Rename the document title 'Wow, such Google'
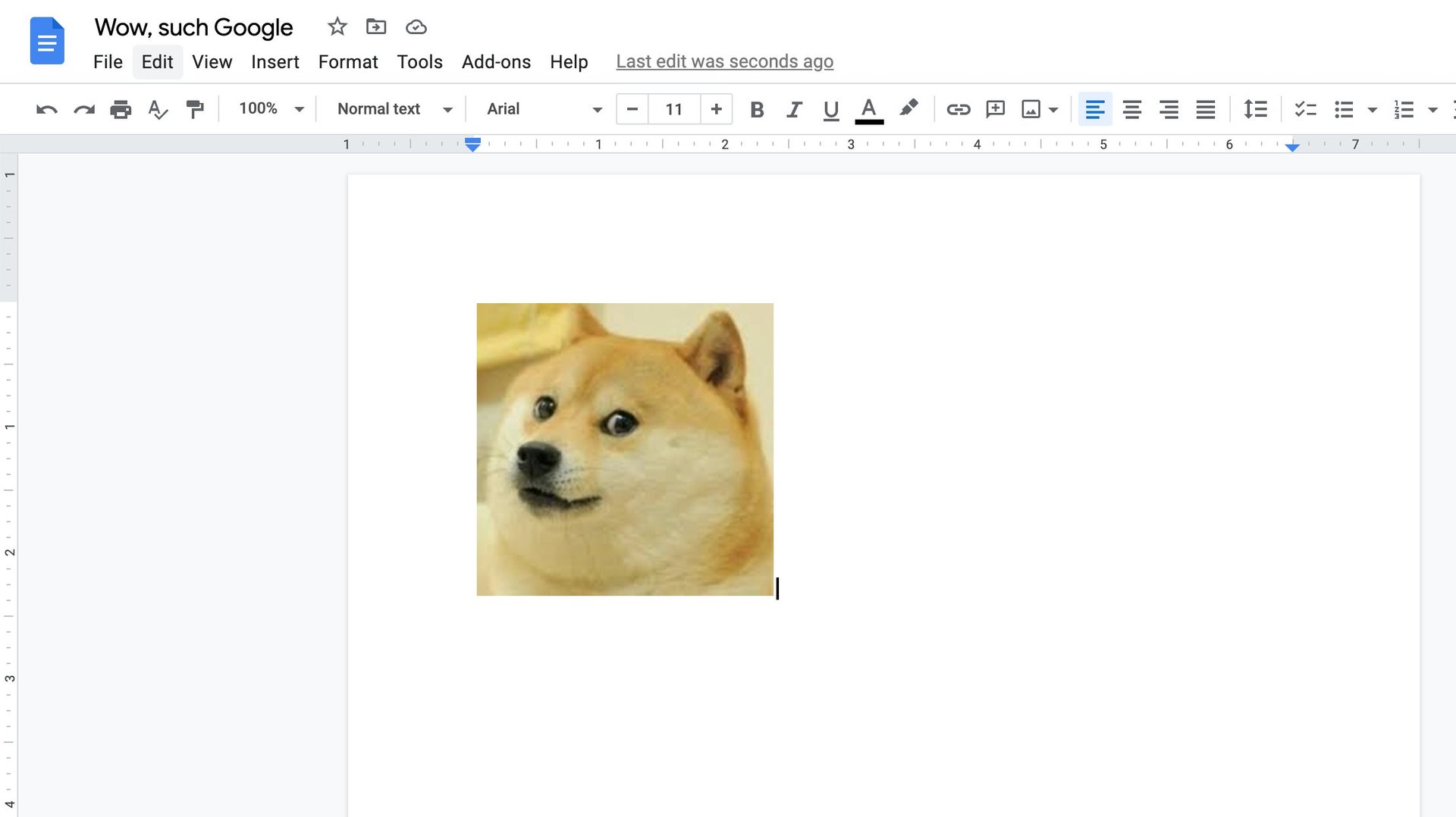The image size is (1456, 817). 193,27
